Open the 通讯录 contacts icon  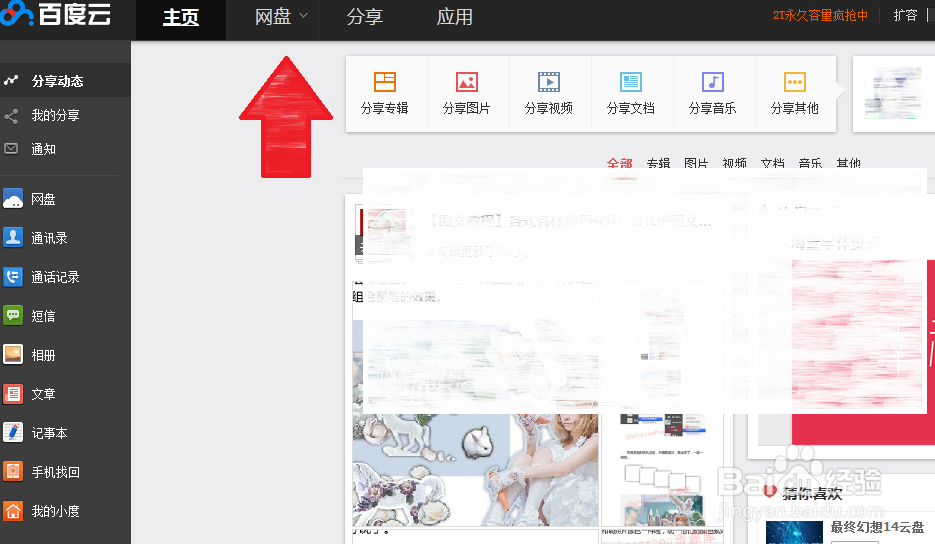[13, 237]
